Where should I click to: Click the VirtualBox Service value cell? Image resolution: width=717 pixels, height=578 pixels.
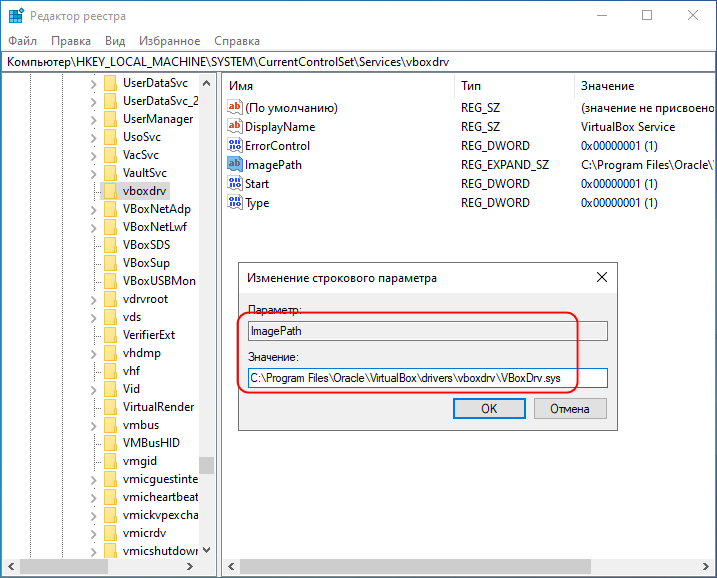(628, 127)
